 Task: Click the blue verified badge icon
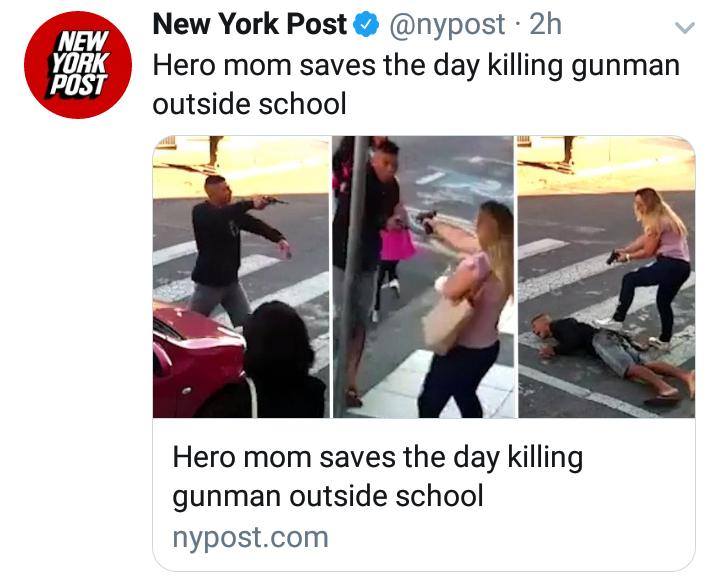coord(366,25)
